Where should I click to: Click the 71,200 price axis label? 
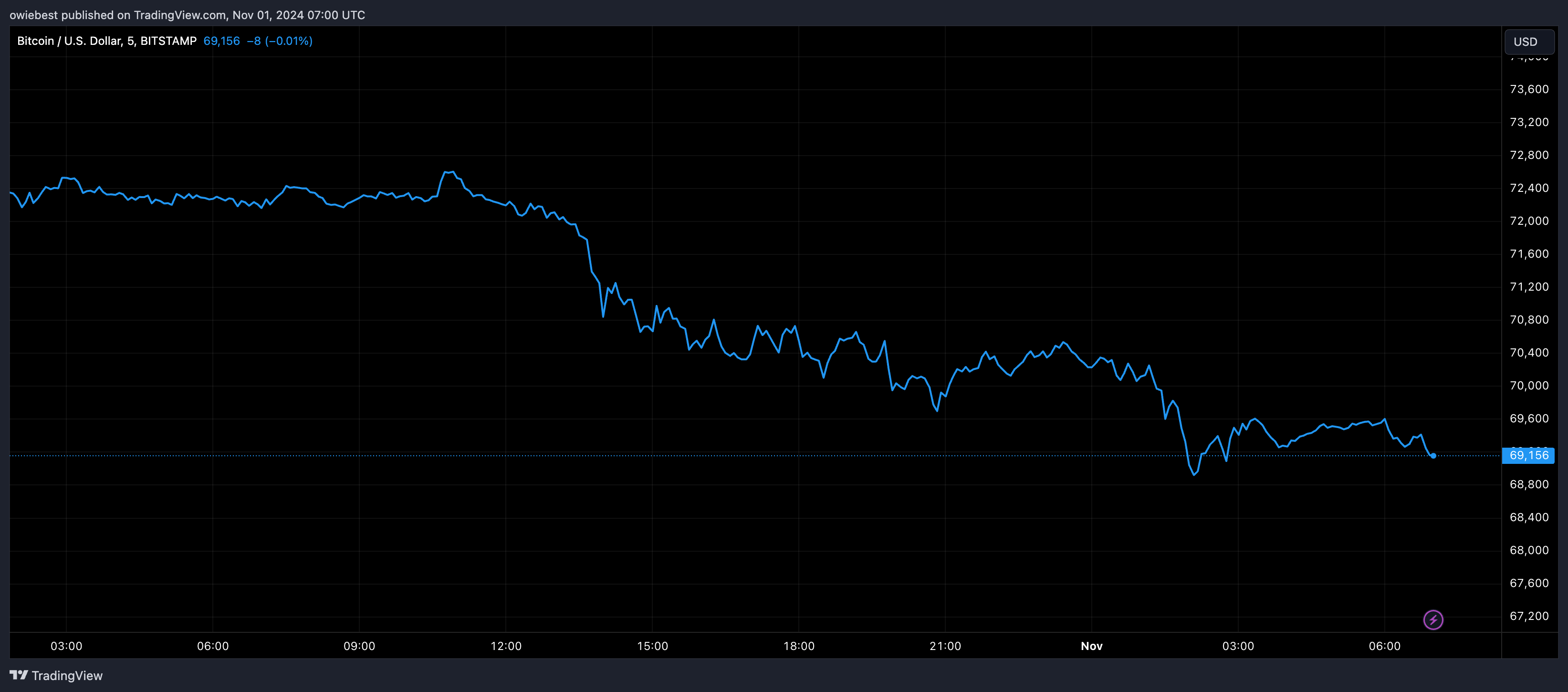pos(1529,287)
